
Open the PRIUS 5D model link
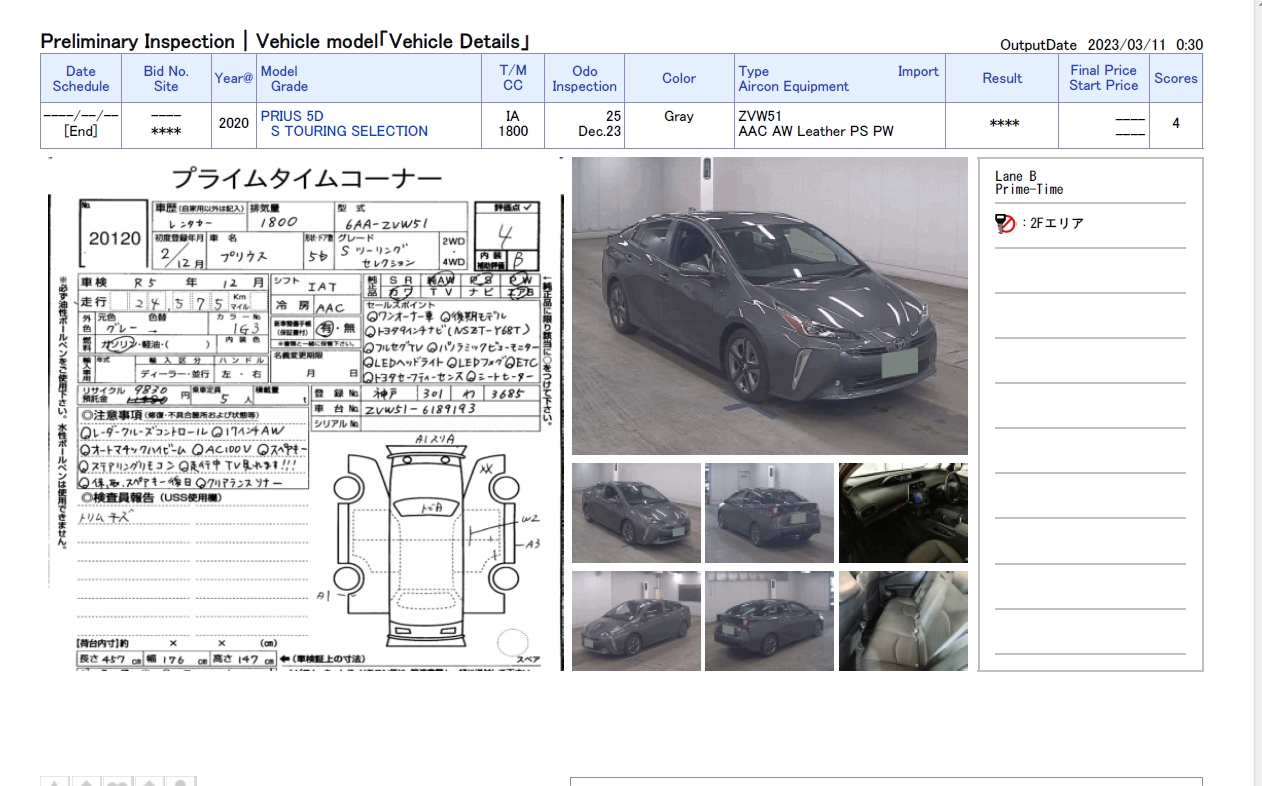pyautogui.click(x=292, y=116)
